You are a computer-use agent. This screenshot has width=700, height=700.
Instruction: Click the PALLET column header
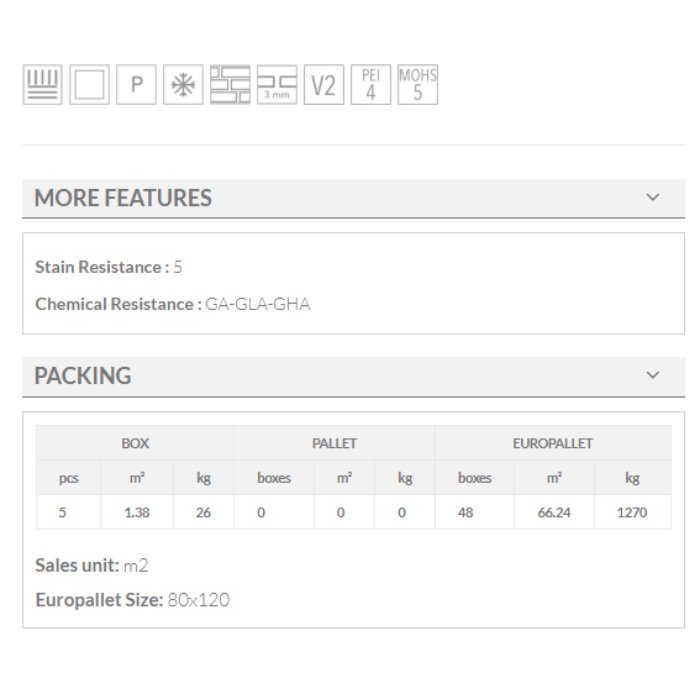[x=334, y=443]
